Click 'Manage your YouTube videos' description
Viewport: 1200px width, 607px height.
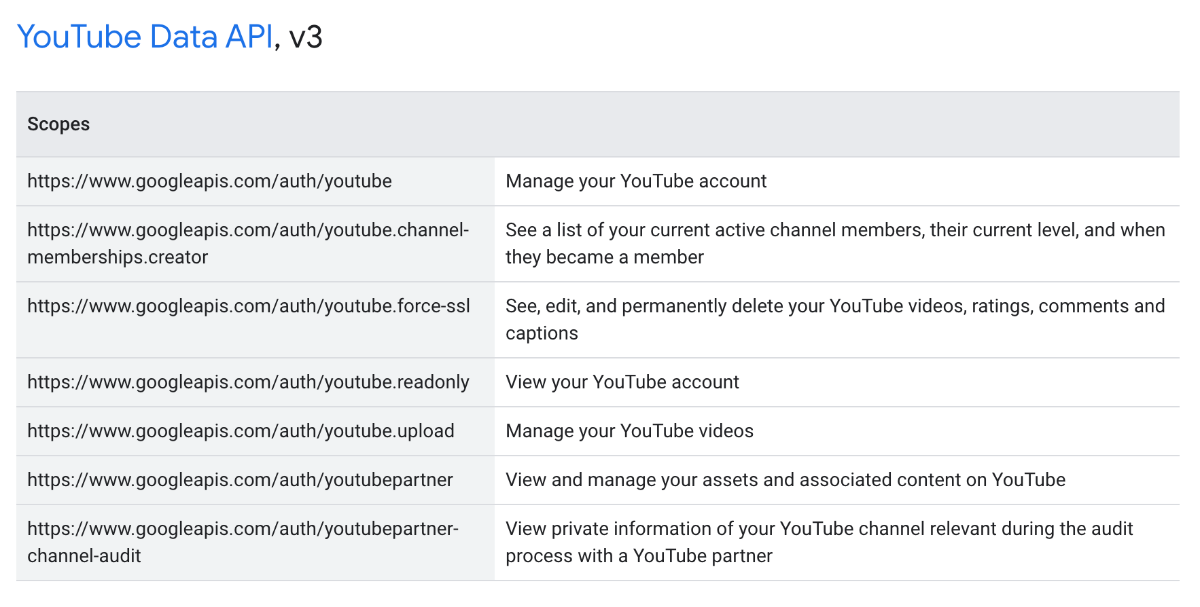point(630,431)
